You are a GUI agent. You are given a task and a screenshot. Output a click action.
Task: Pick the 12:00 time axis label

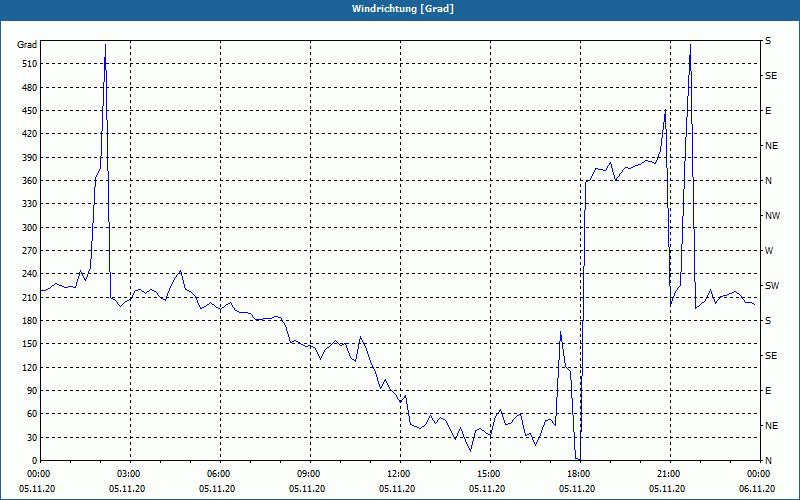coord(396,474)
